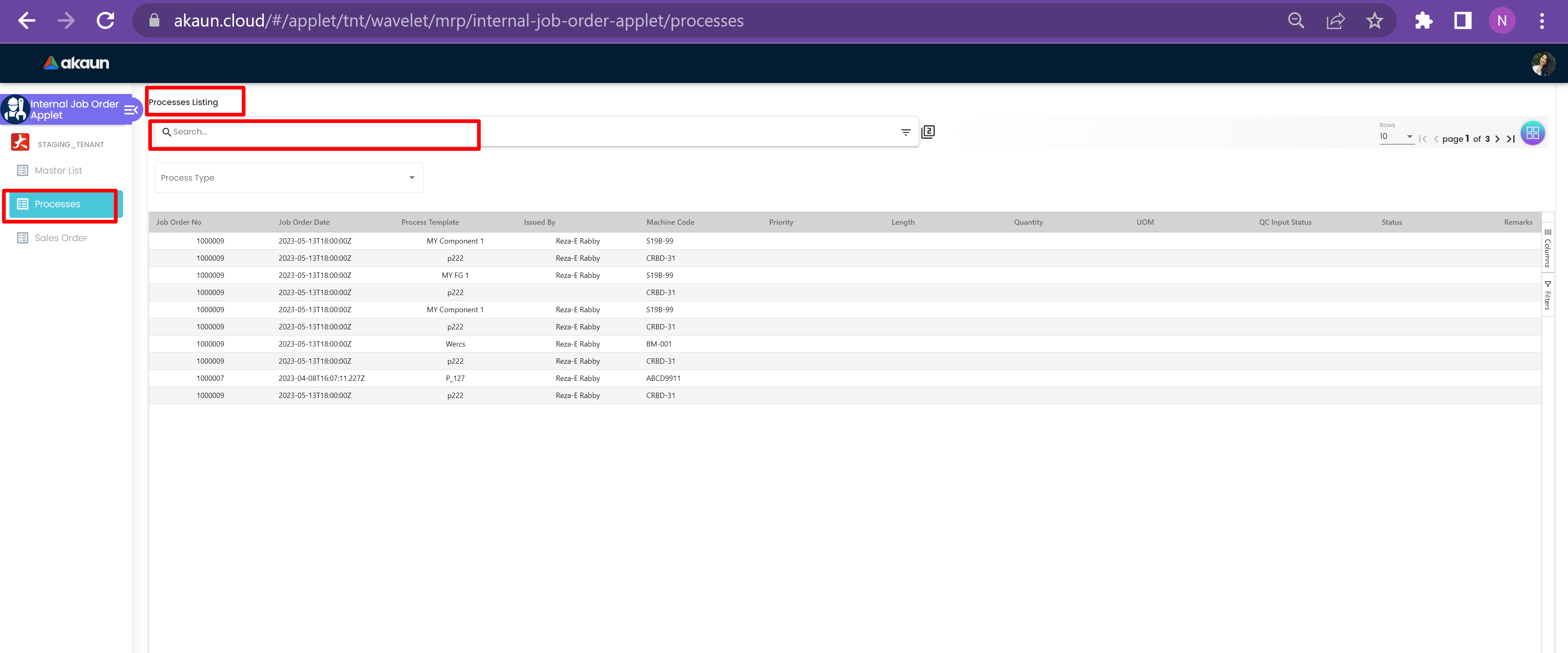Go to next page arrow
1568x653 pixels.
[1497, 139]
